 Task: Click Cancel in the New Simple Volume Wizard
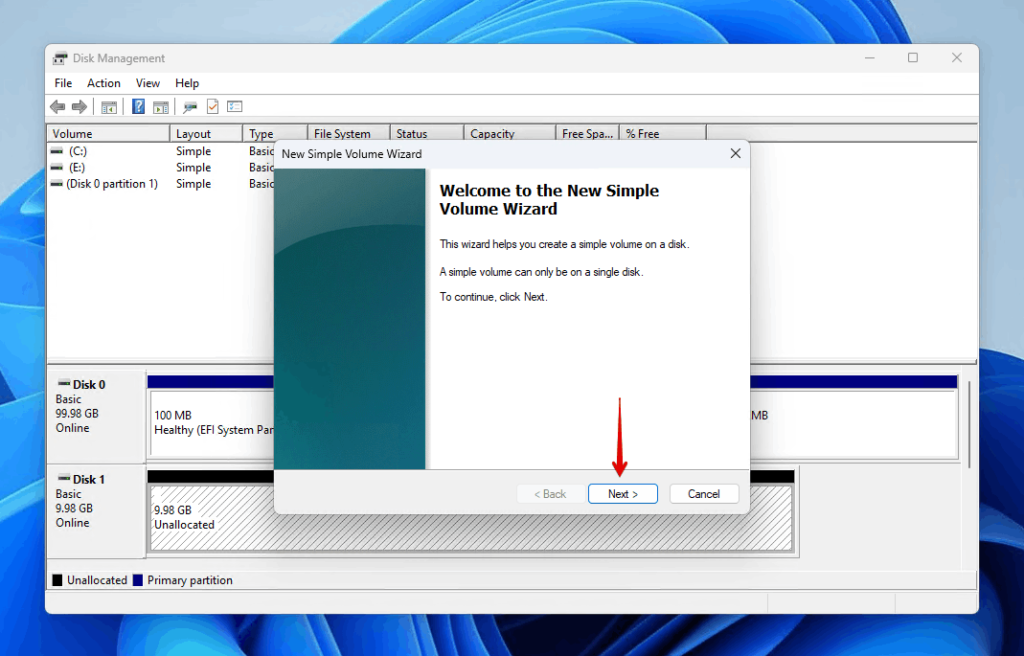(704, 493)
